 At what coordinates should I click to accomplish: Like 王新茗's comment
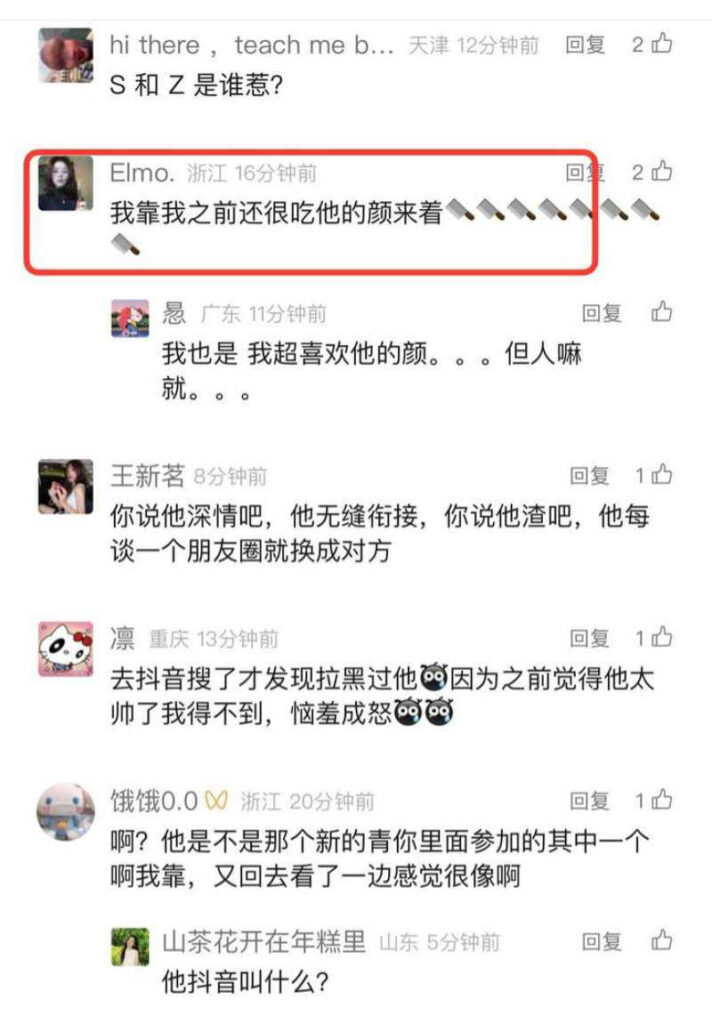coord(662,474)
